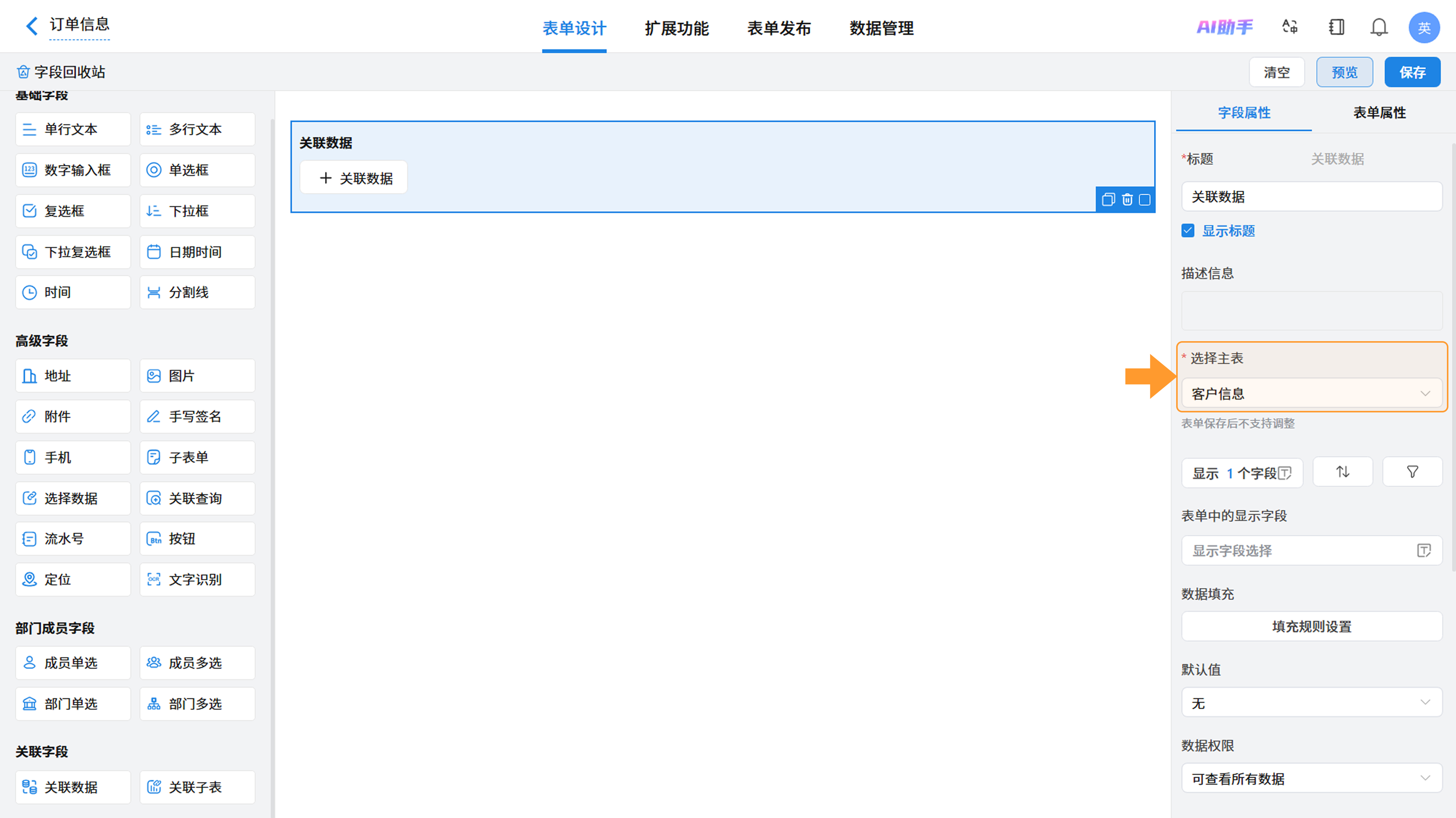Add a 流水号 serial number field
The width and height of the screenshot is (1456, 818).
pos(73,538)
